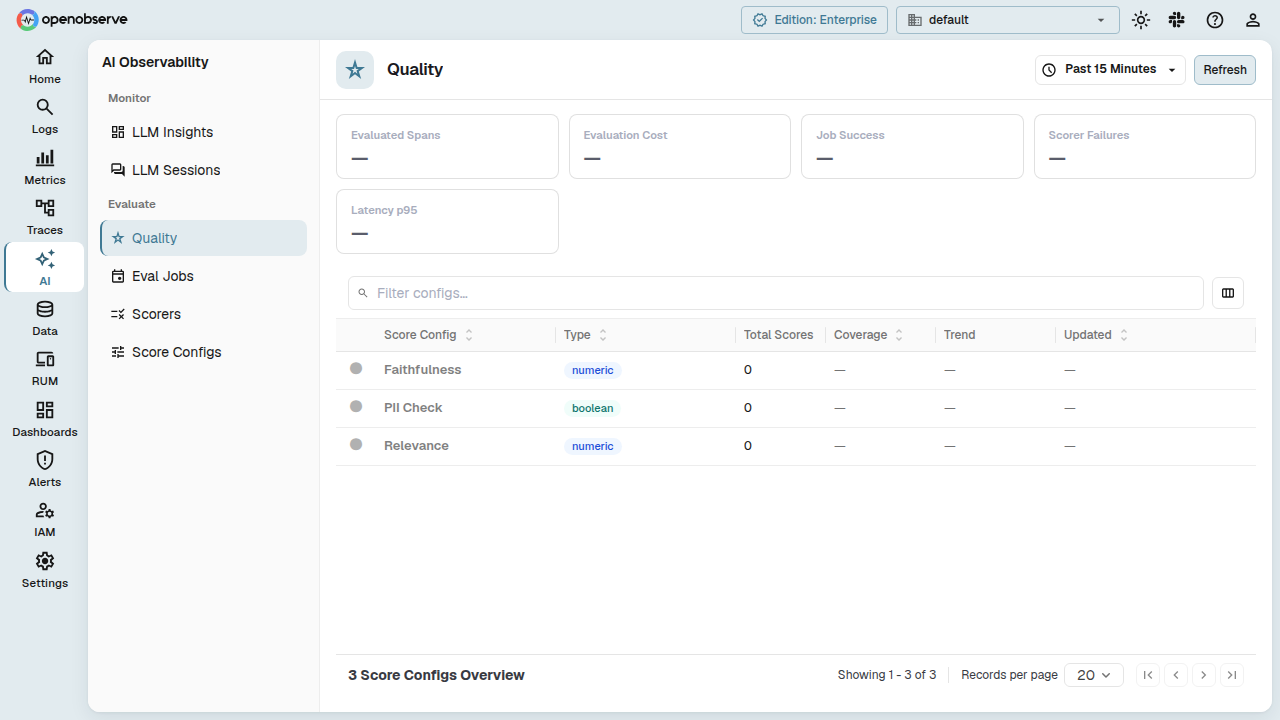Screen dimensions: 1280x720
Task: Open LLM Insights in the AI menu
Action: coord(203,132)
